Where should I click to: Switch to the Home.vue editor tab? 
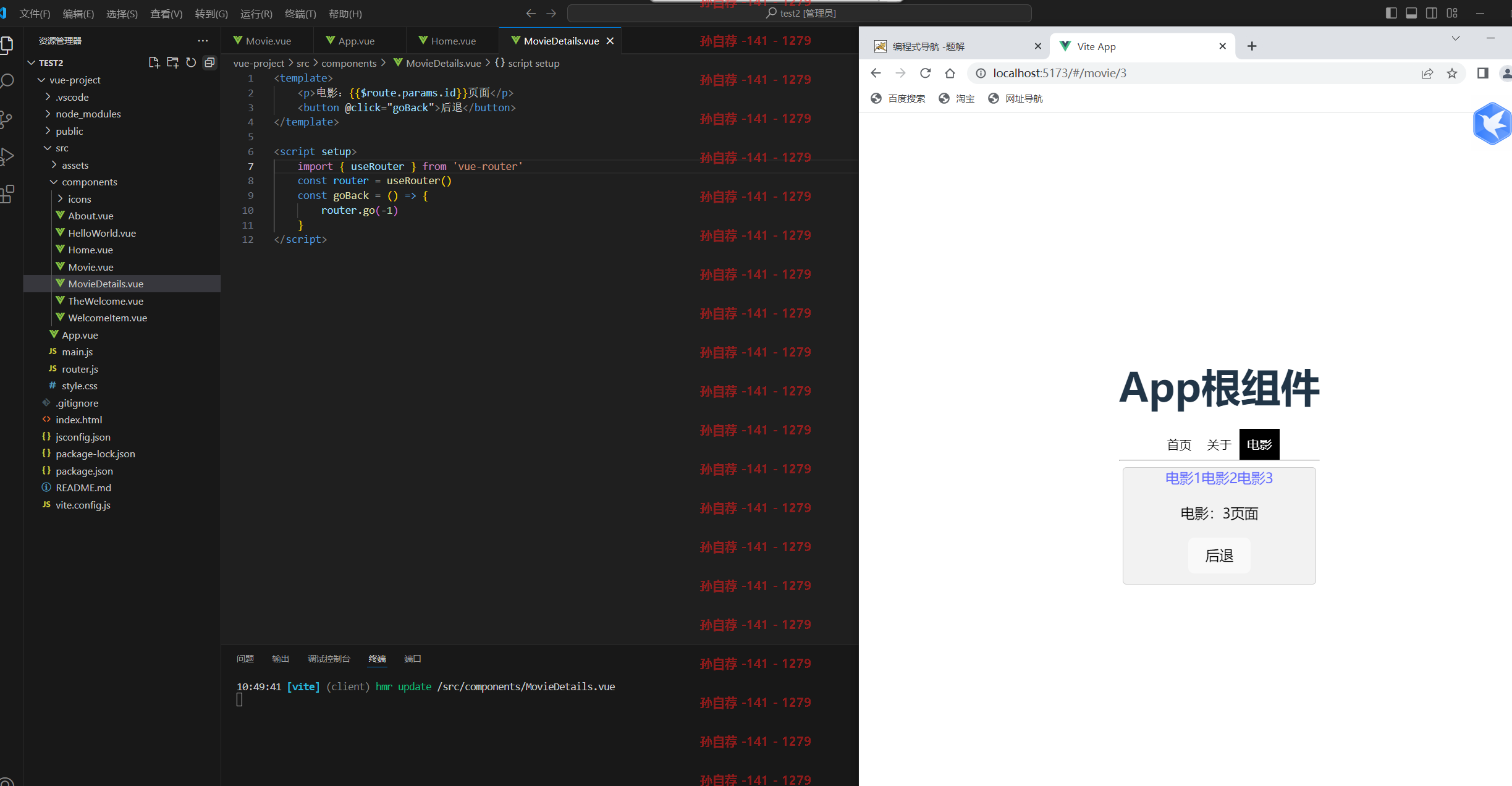(452, 41)
